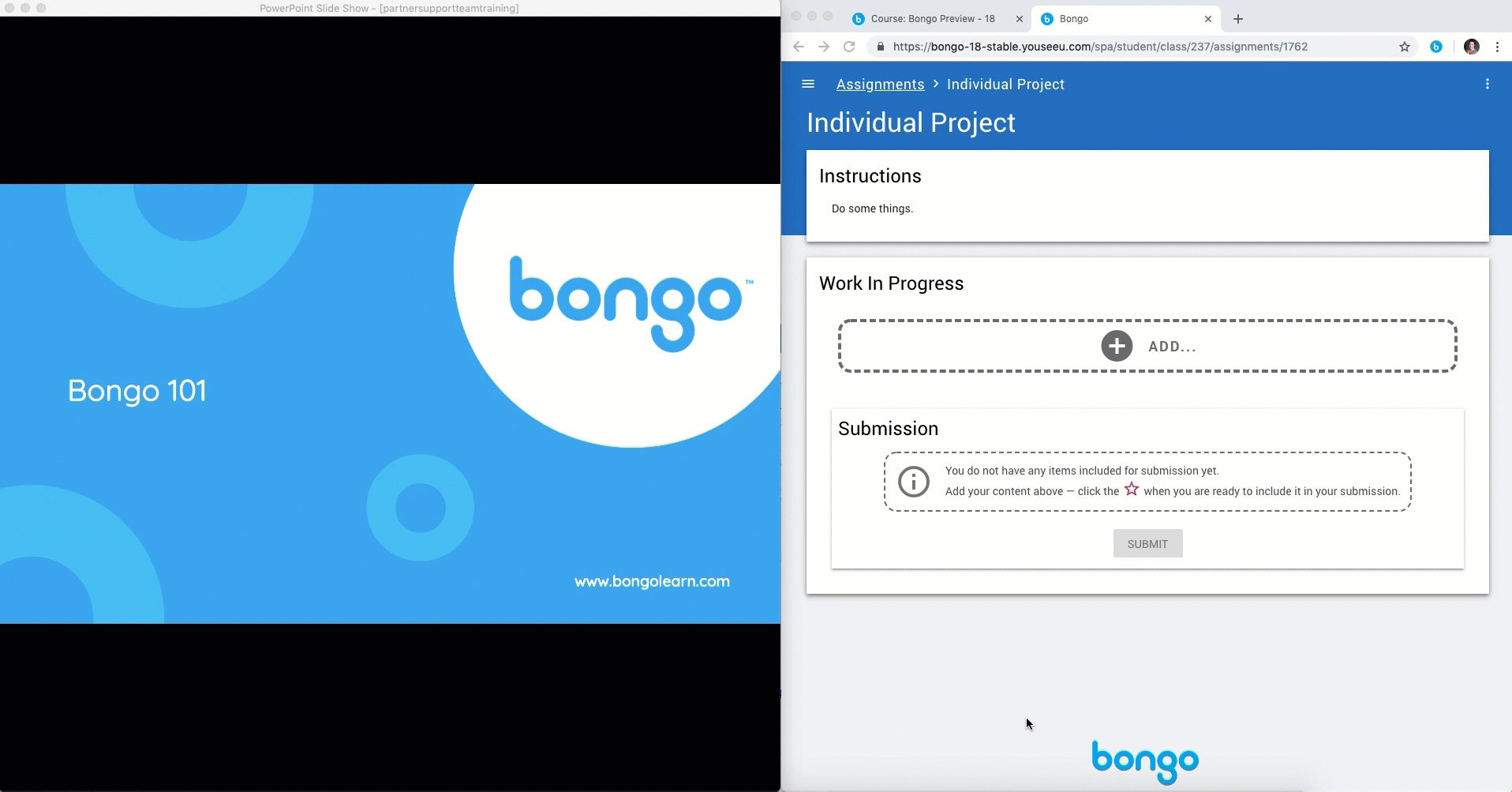Open the assignment page more options menu
Screen dimensions: 1512x792
click(x=1487, y=84)
